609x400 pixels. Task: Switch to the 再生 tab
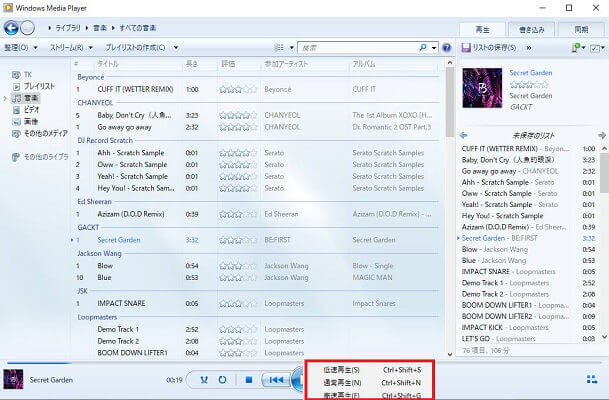point(482,30)
